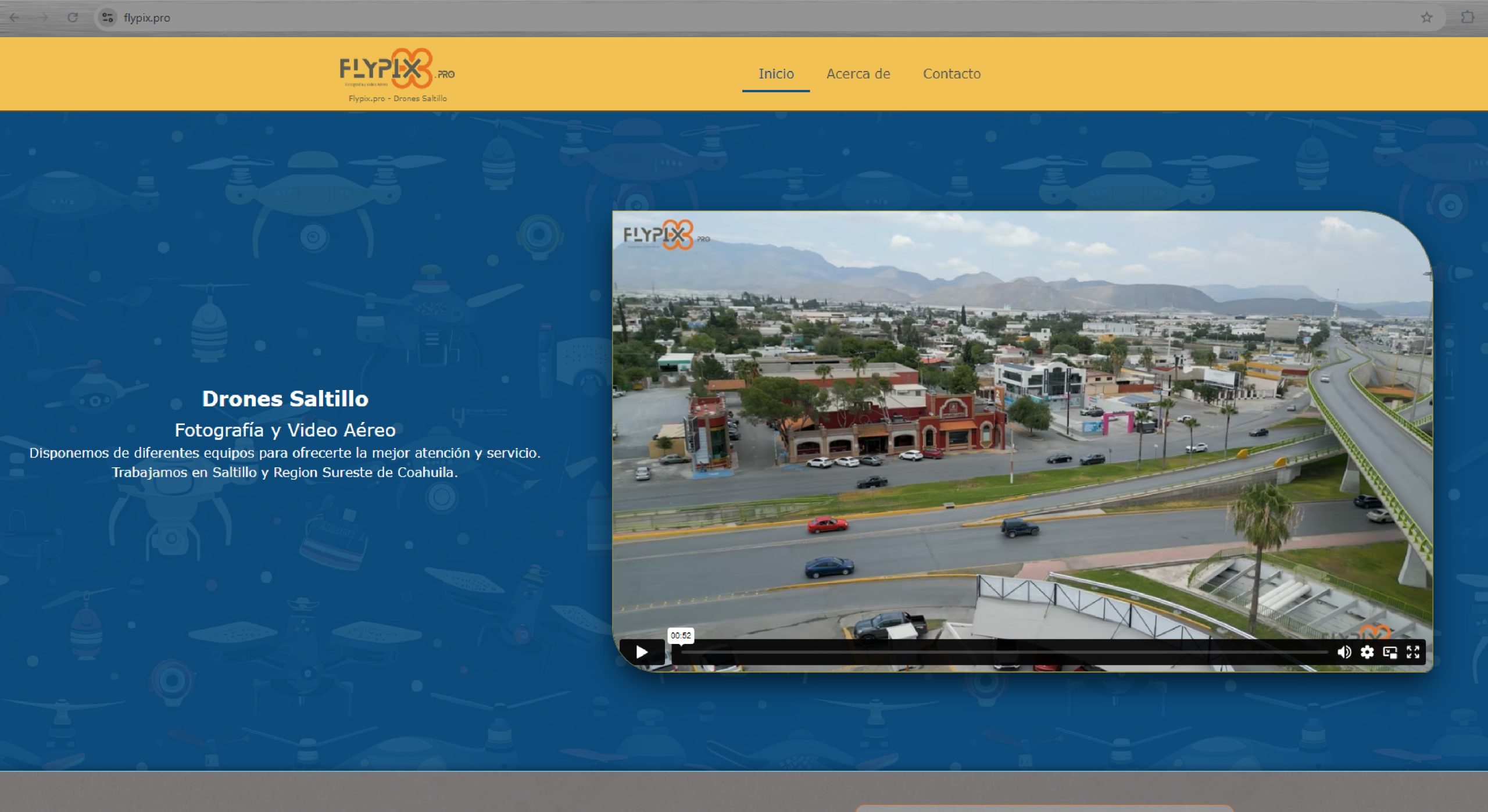
Task: Open the Inicio navigation tab
Action: tap(776, 74)
